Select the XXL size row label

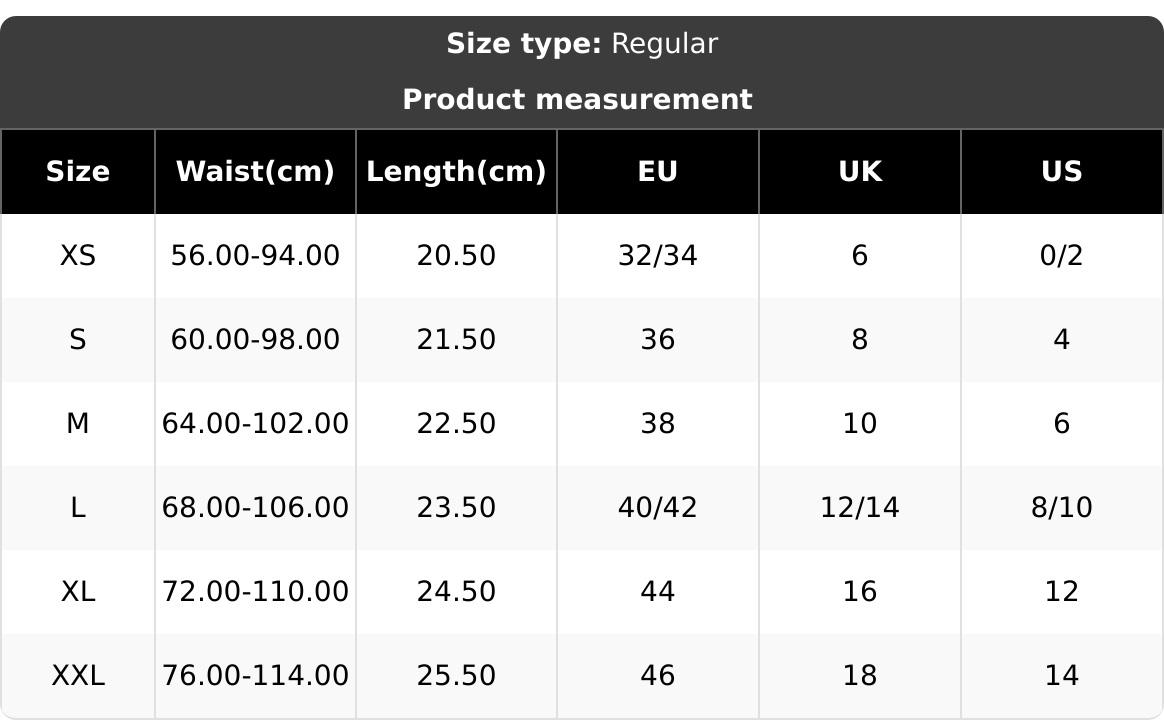[x=78, y=676]
